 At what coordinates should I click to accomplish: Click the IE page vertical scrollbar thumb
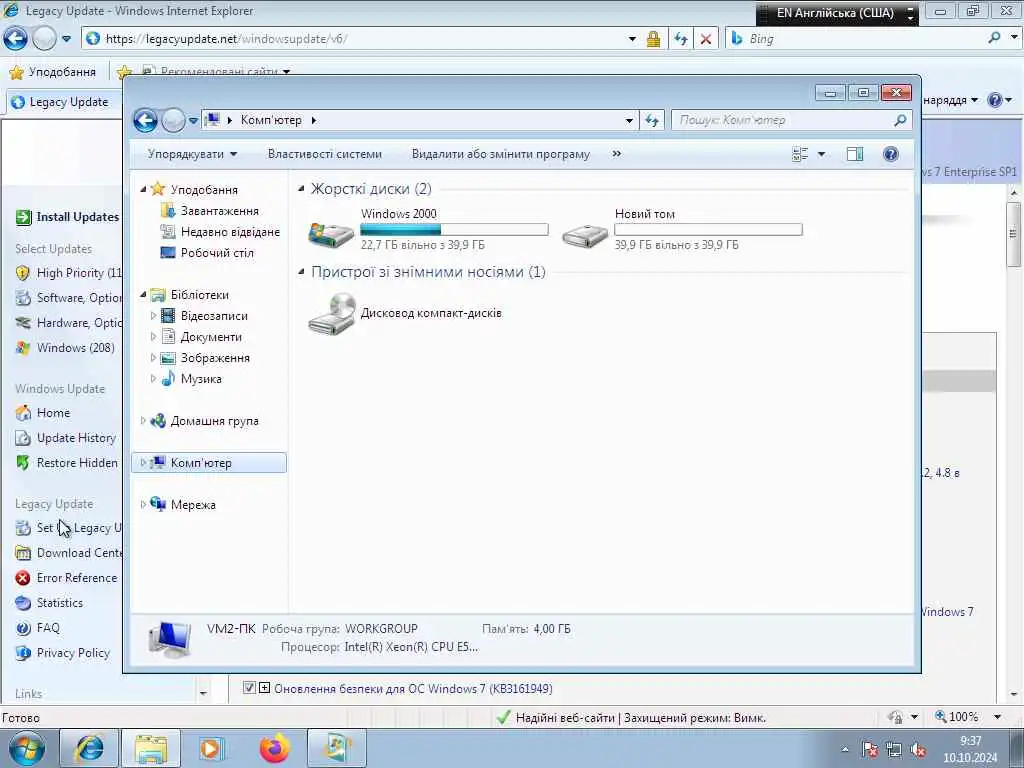pos(1013,234)
